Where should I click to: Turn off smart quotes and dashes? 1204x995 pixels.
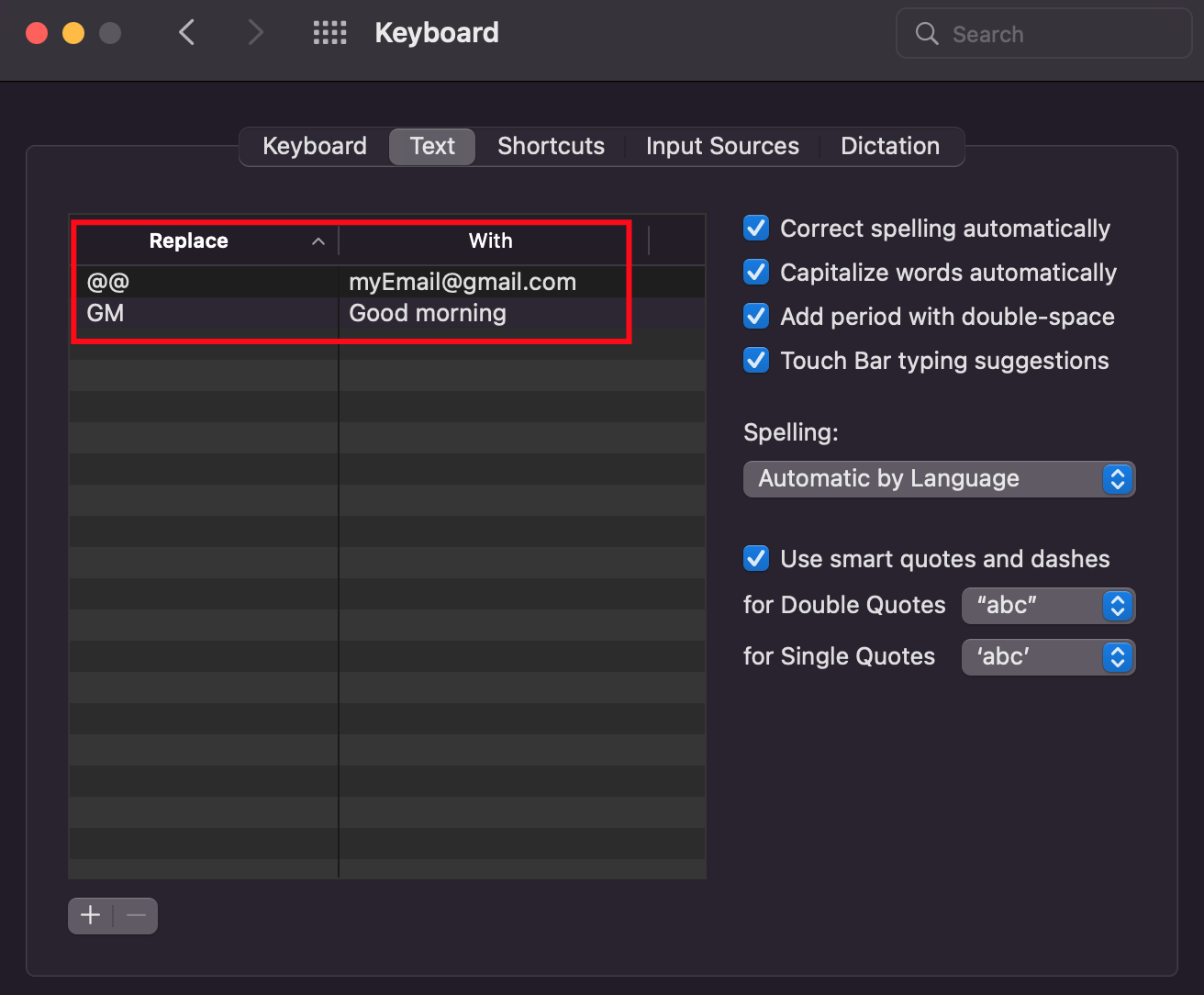pyautogui.click(x=755, y=558)
